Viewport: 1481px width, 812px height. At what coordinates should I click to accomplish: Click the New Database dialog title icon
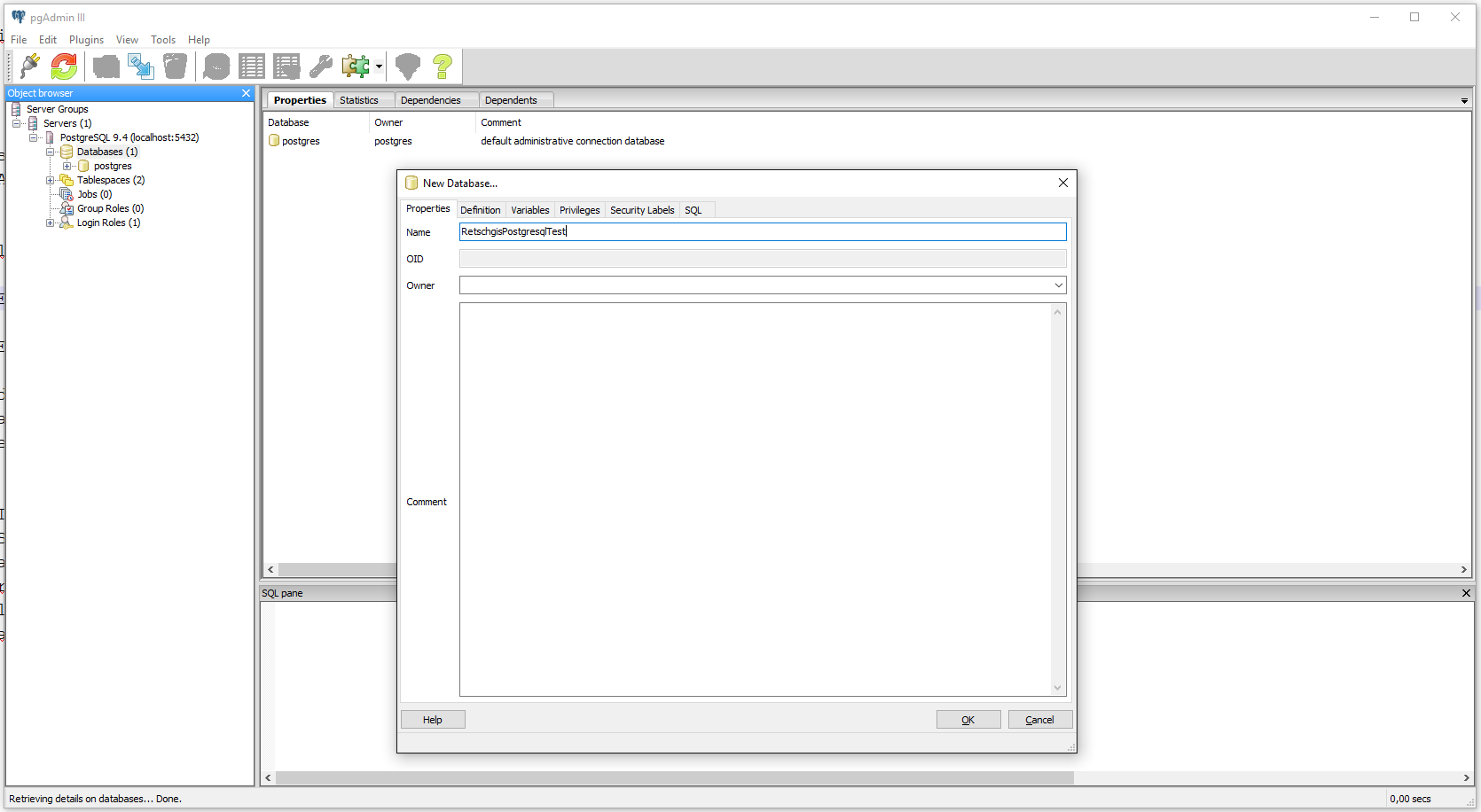coord(411,183)
